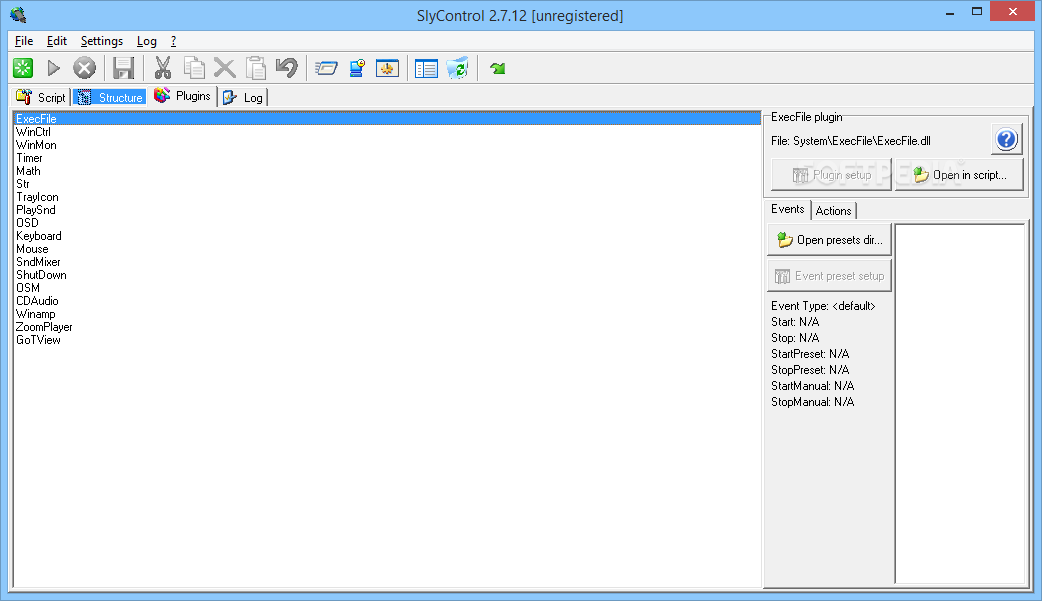Screen dimensions: 1042x601
Task: Click the gray X delete toolbar icon
Action: (225, 68)
